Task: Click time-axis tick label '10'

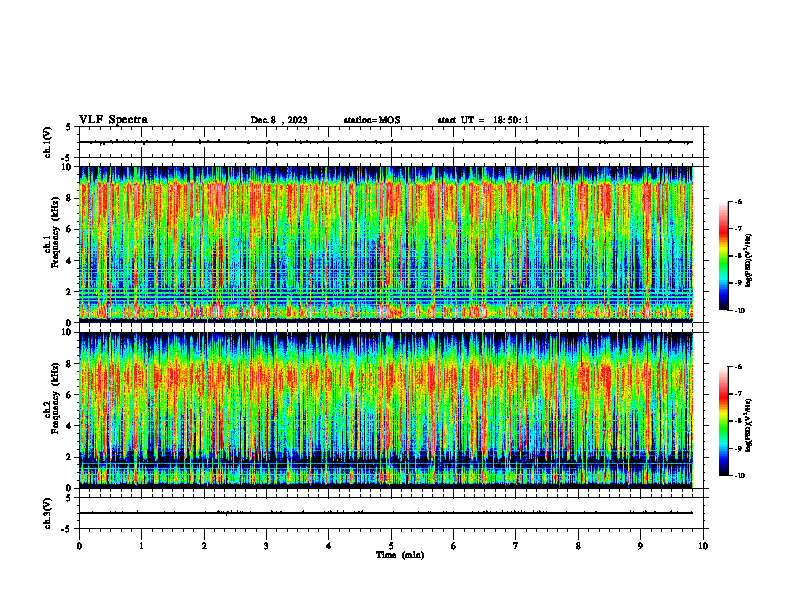Action: point(703,546)
